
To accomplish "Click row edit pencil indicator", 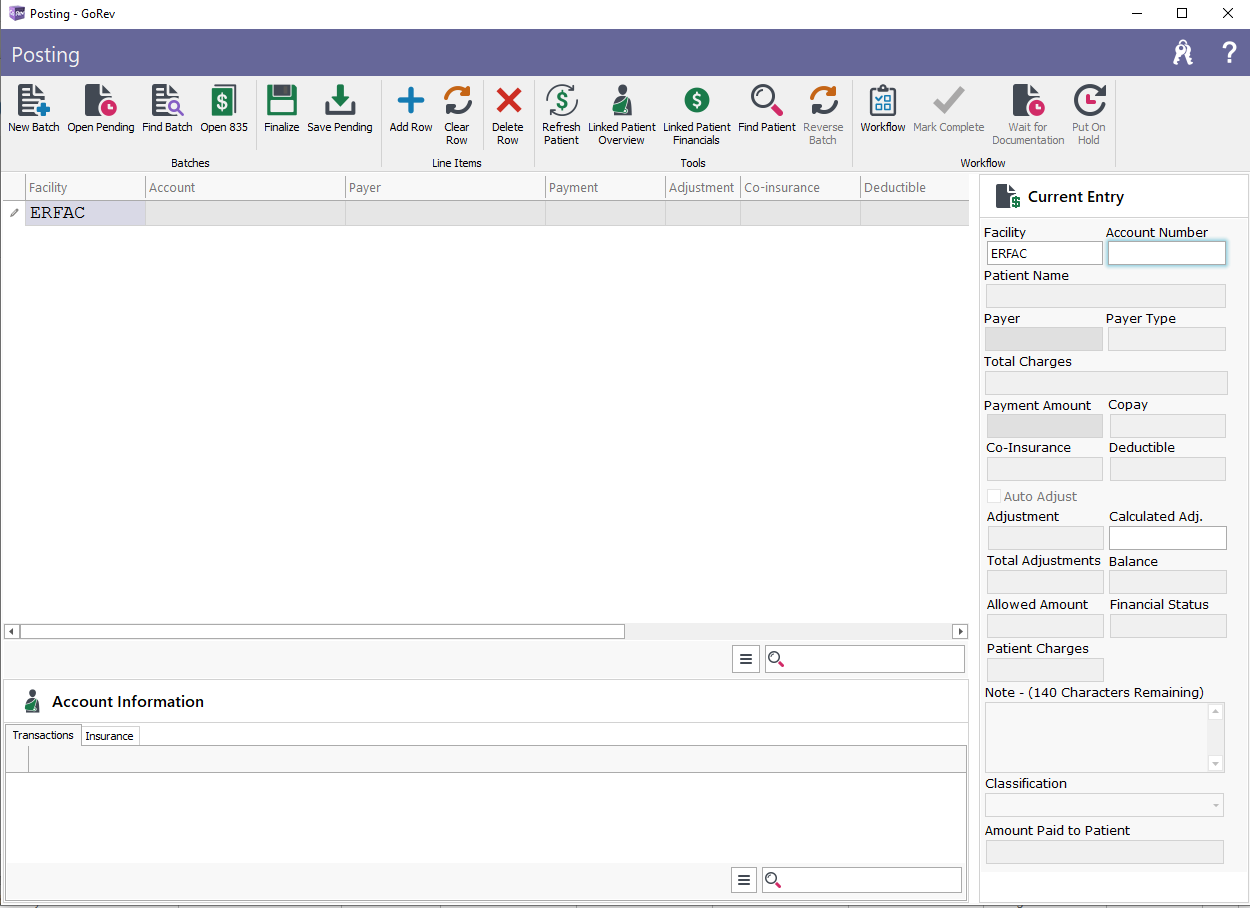I will (13, 213).
